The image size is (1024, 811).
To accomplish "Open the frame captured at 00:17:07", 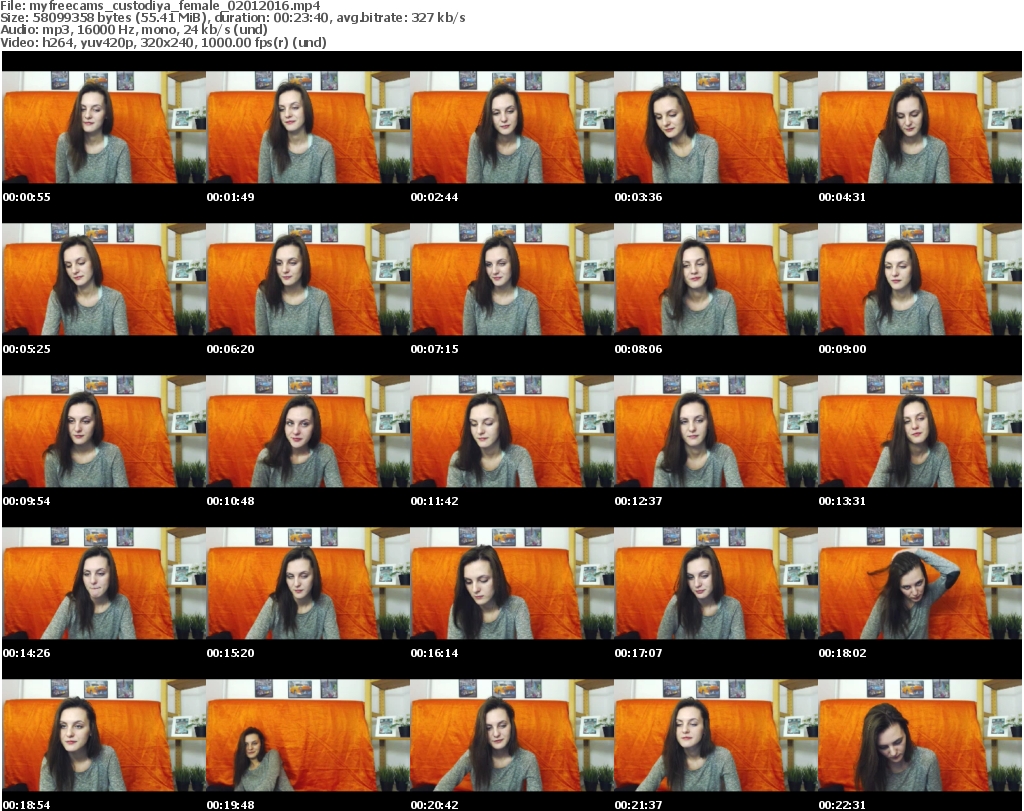I will tap(715, 584).
